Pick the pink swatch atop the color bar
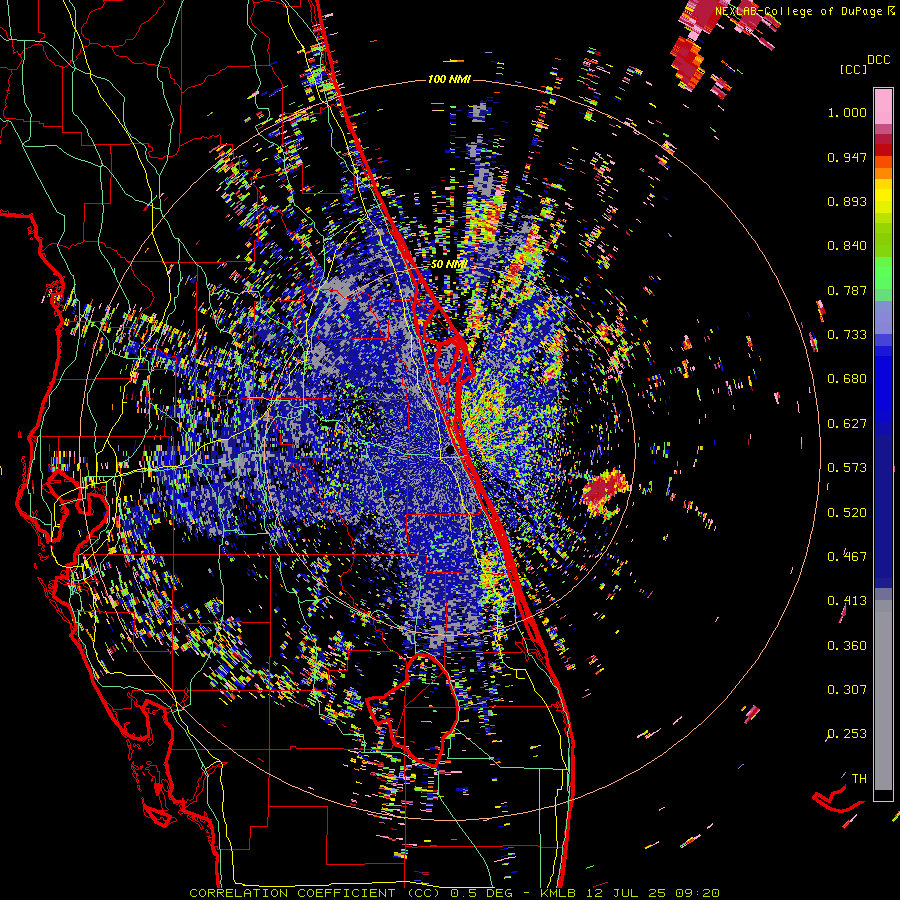Image resolution: width=900 pixels, height=900 pixels. [883, 107]
